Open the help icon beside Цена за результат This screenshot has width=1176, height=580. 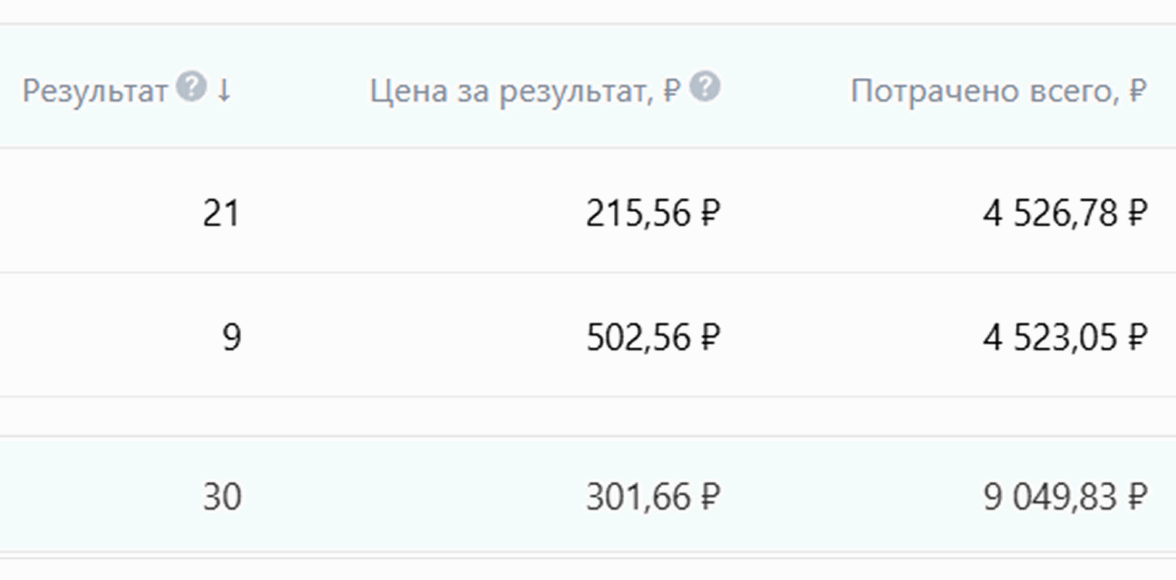[x=705, y=89]
